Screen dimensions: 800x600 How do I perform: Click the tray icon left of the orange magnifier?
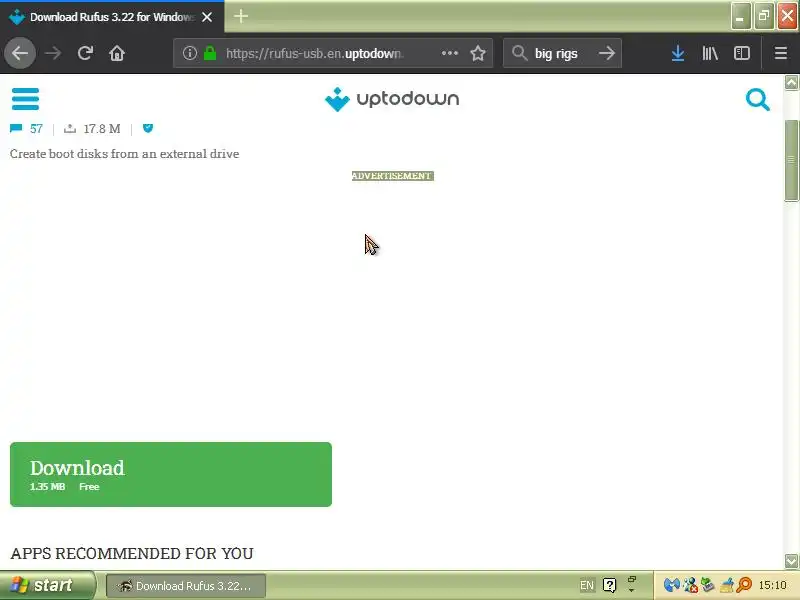pyautogui.click(x=728, y=585)
